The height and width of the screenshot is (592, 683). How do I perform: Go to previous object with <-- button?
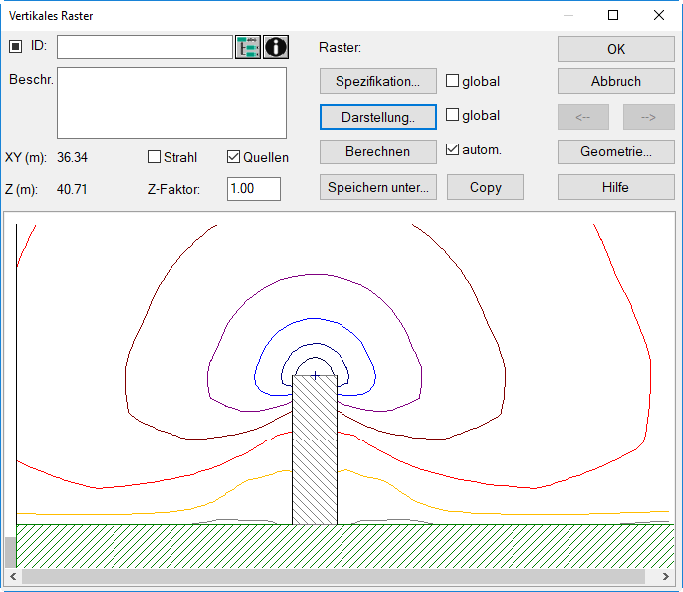[x=583, y=117]
